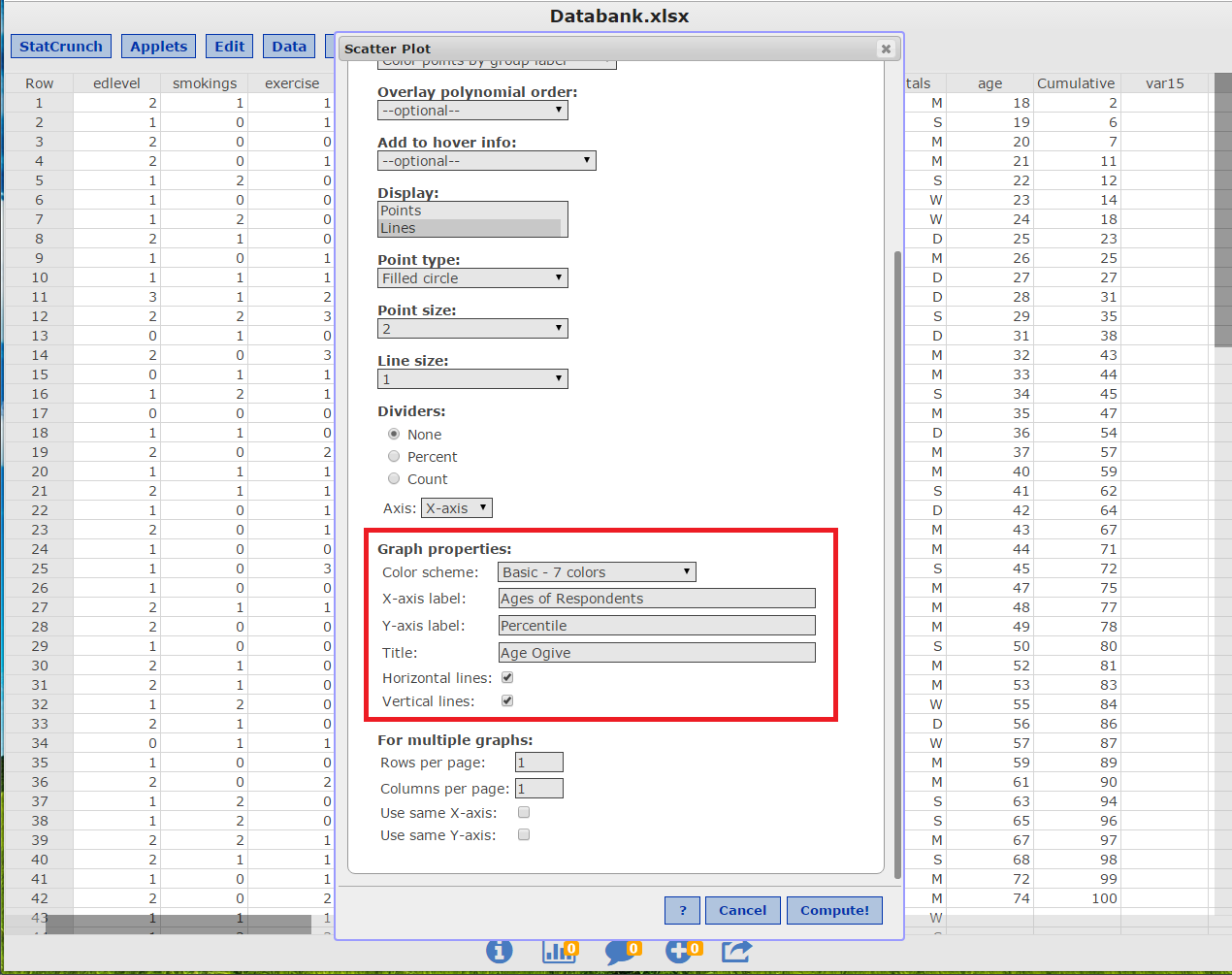The height and width of the screenshot is (975, 1232).
Task: Click the Title input field
Action: (657, 653)
